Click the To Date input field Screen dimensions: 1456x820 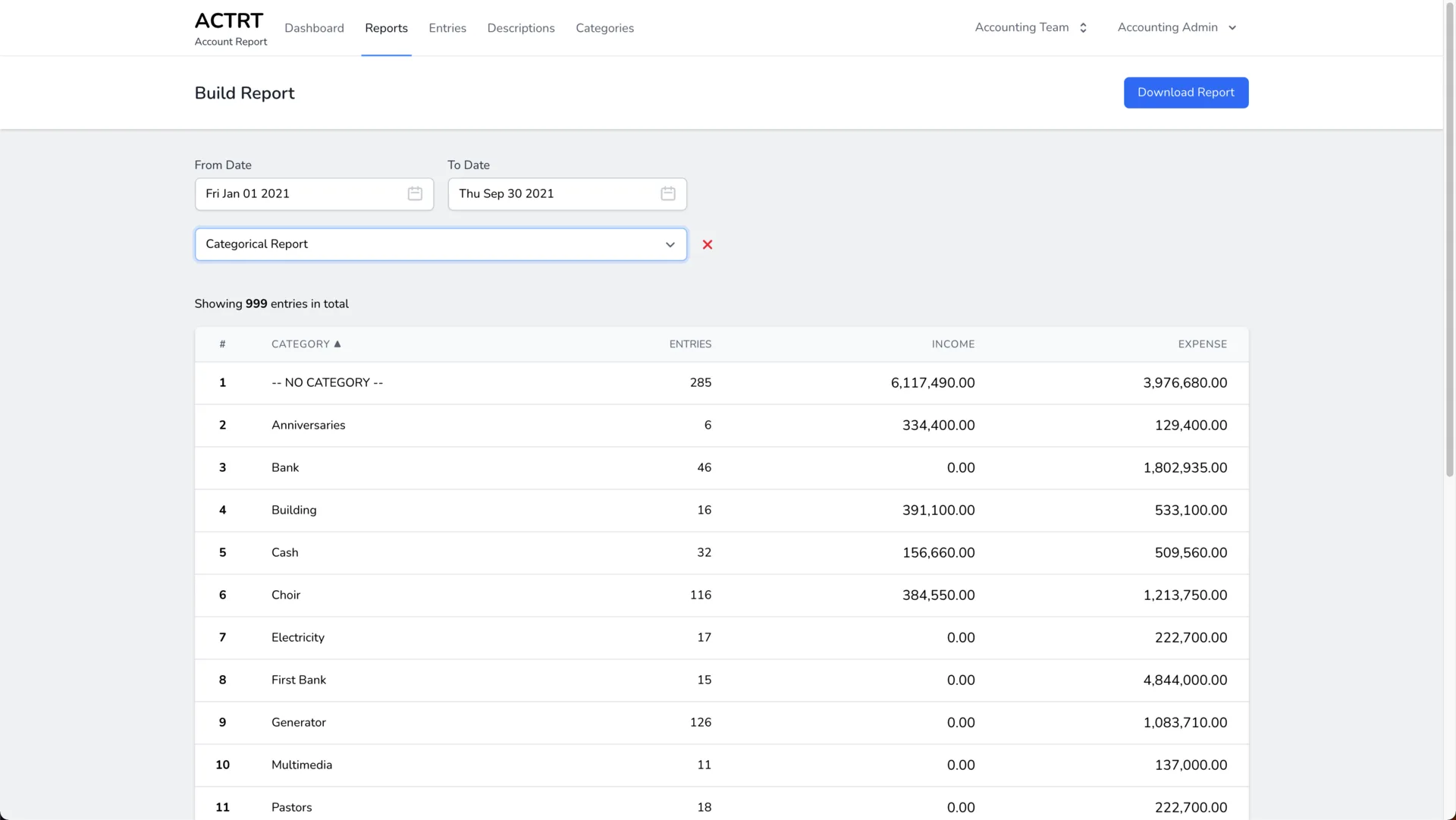pos(567,194)
